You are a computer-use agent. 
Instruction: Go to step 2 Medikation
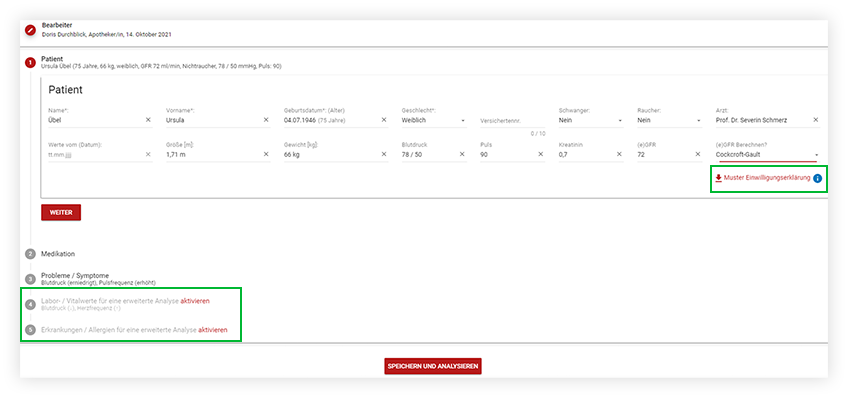[58, 254]
